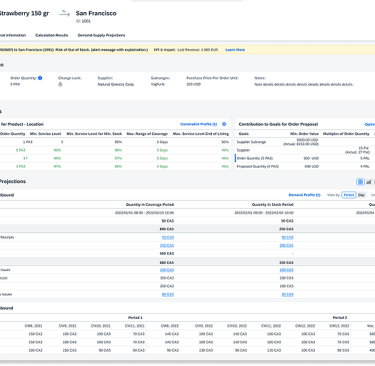
Task: Click the San Francisco location title
Action: pos(96,13)
